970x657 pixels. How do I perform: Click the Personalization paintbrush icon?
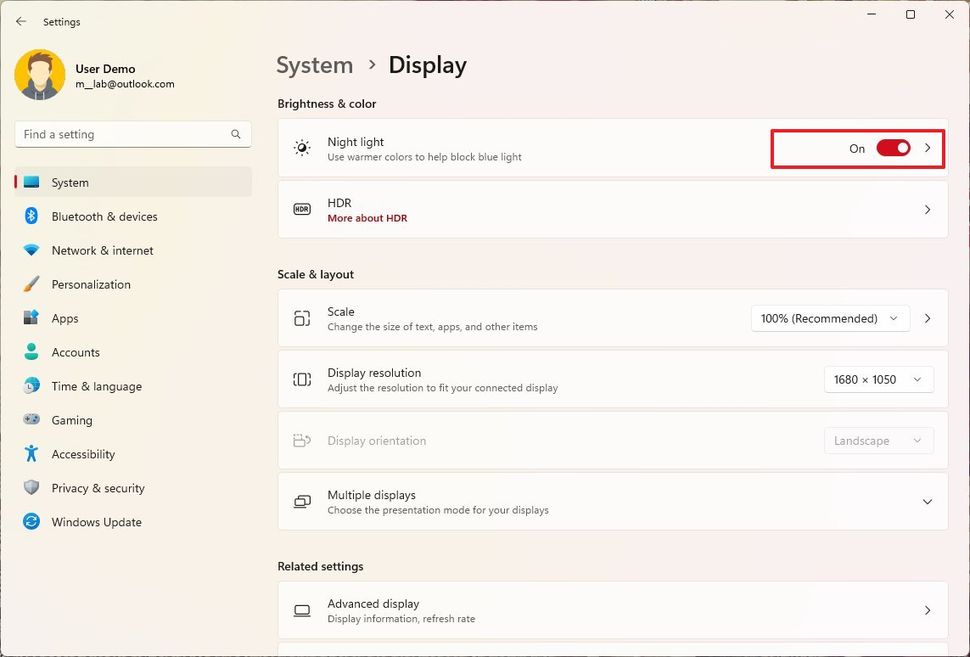coord(31,284)
